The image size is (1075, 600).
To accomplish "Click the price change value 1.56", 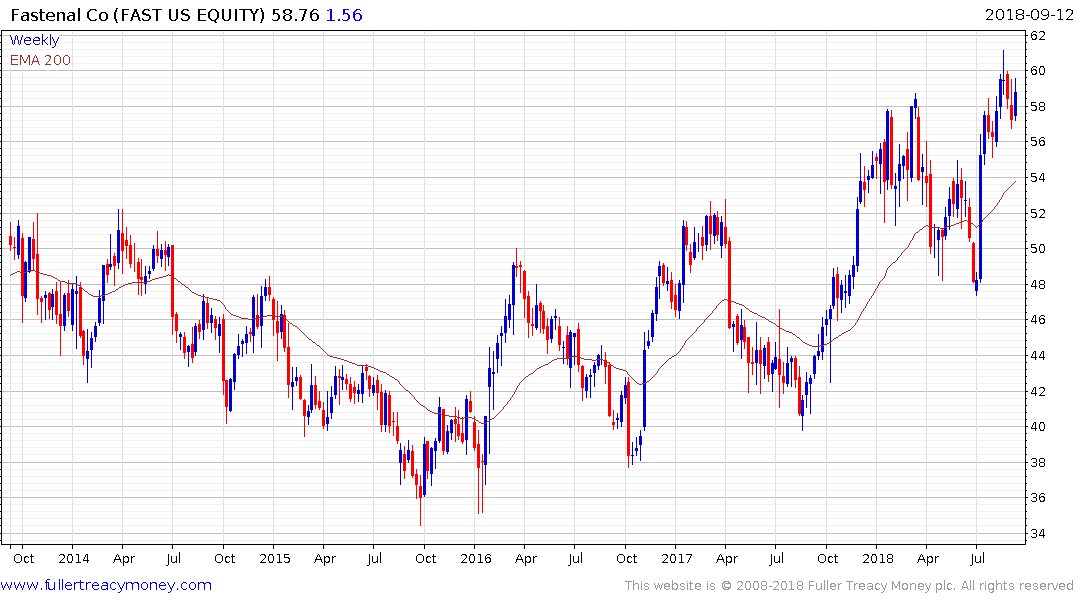I will 344,15.
